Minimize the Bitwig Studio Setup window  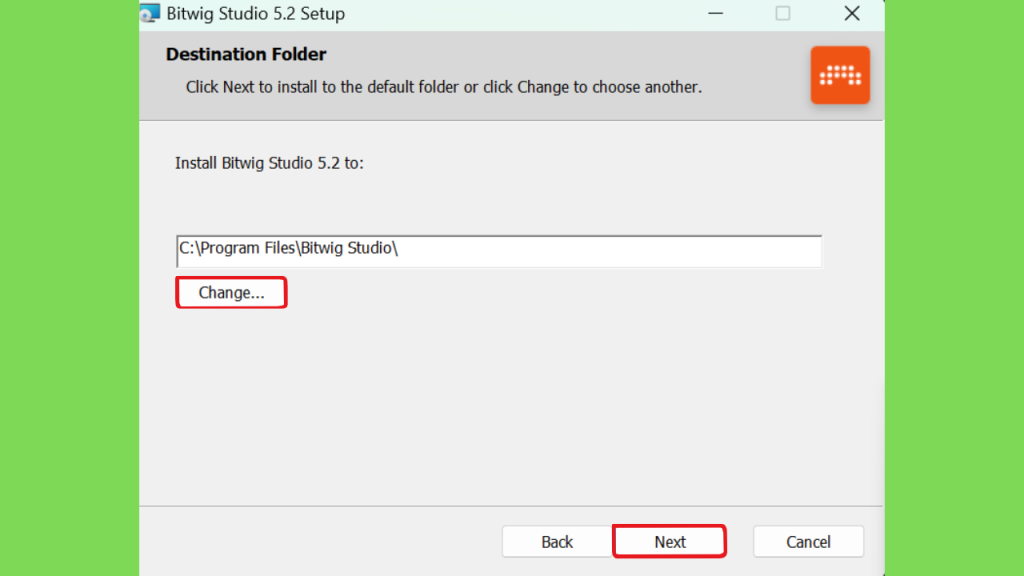[x=716, y=13]
